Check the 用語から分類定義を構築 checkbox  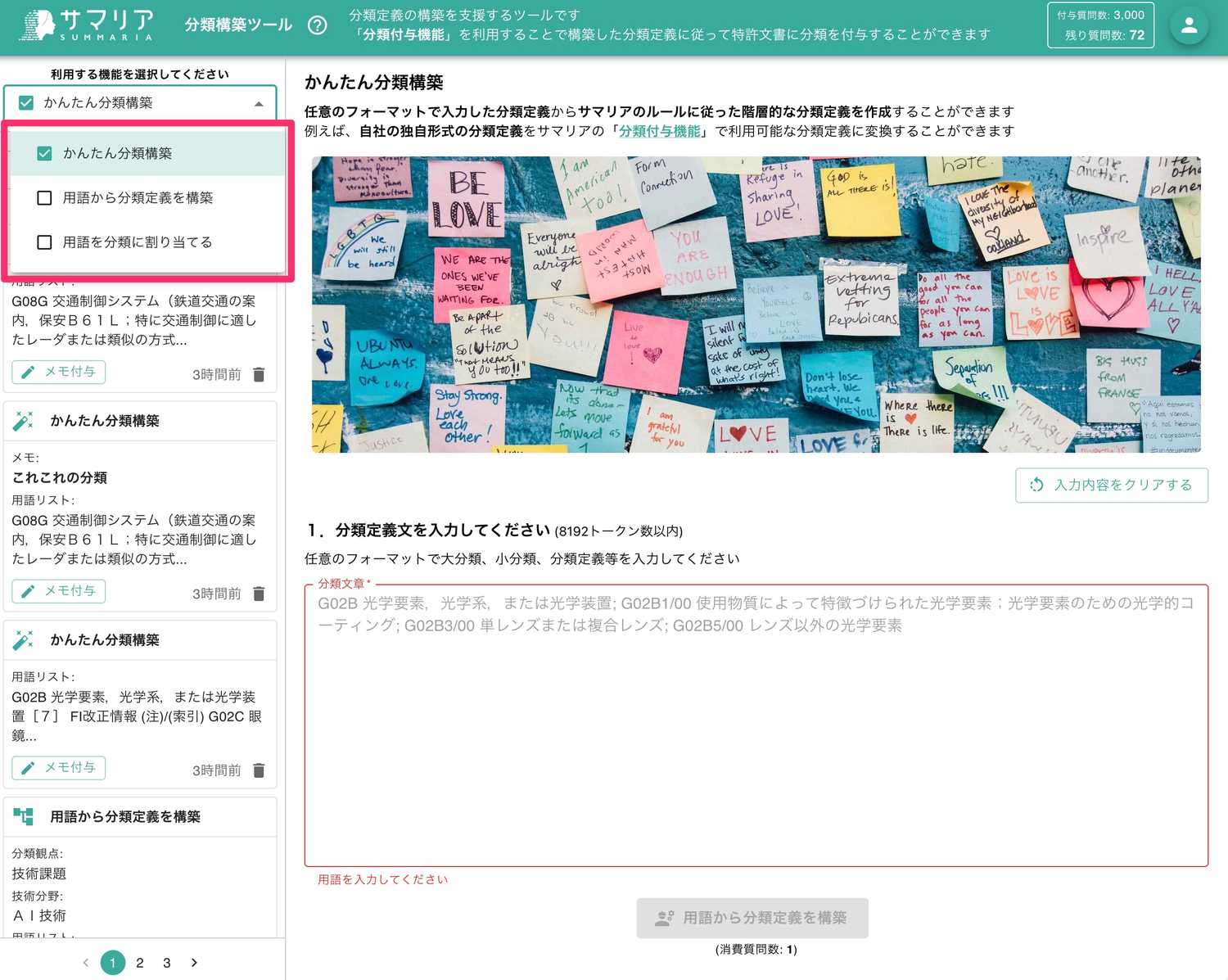[44, 197]
